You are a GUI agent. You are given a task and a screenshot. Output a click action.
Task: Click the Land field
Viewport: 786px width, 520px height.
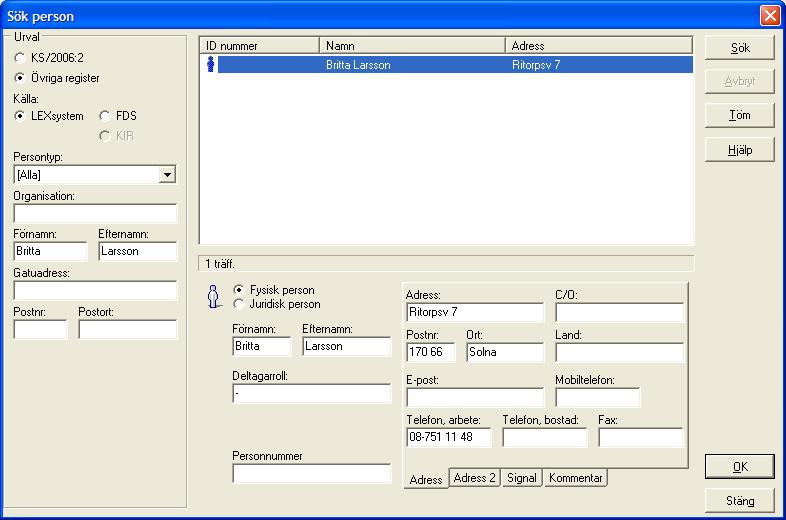[x=620, y=352]
